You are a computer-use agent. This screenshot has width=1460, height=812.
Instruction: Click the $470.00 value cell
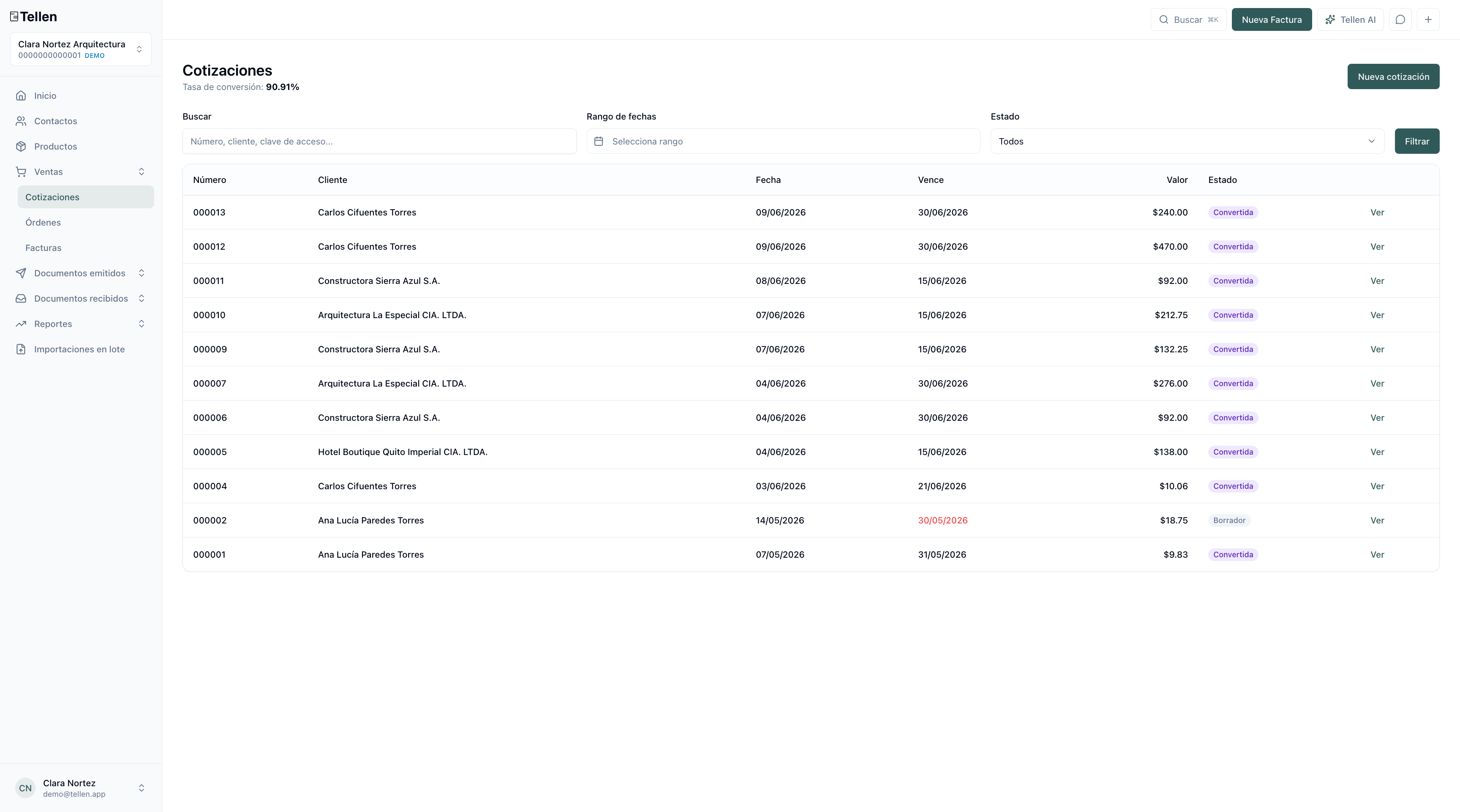pos(1170,246)
